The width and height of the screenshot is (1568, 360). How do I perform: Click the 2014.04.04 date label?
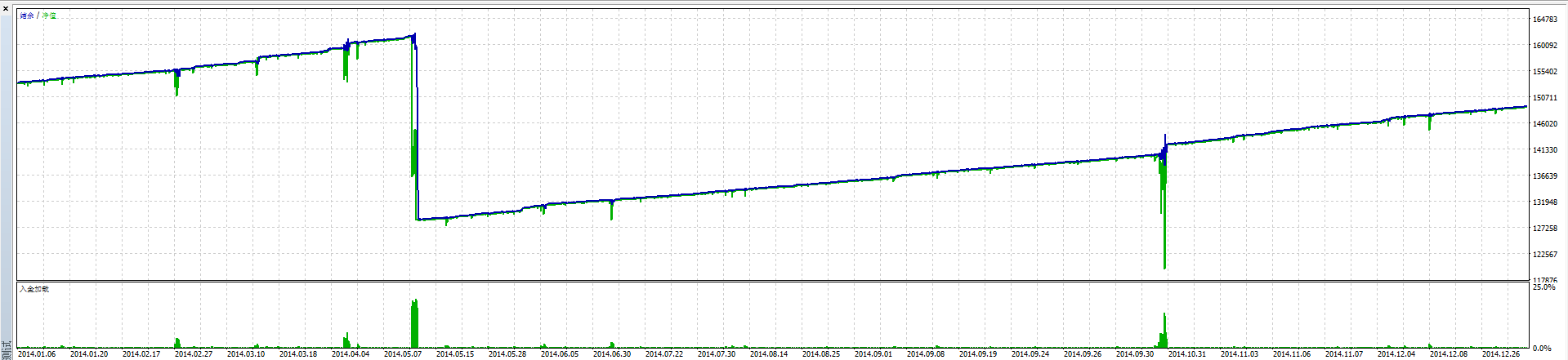[x=351, y=354]
